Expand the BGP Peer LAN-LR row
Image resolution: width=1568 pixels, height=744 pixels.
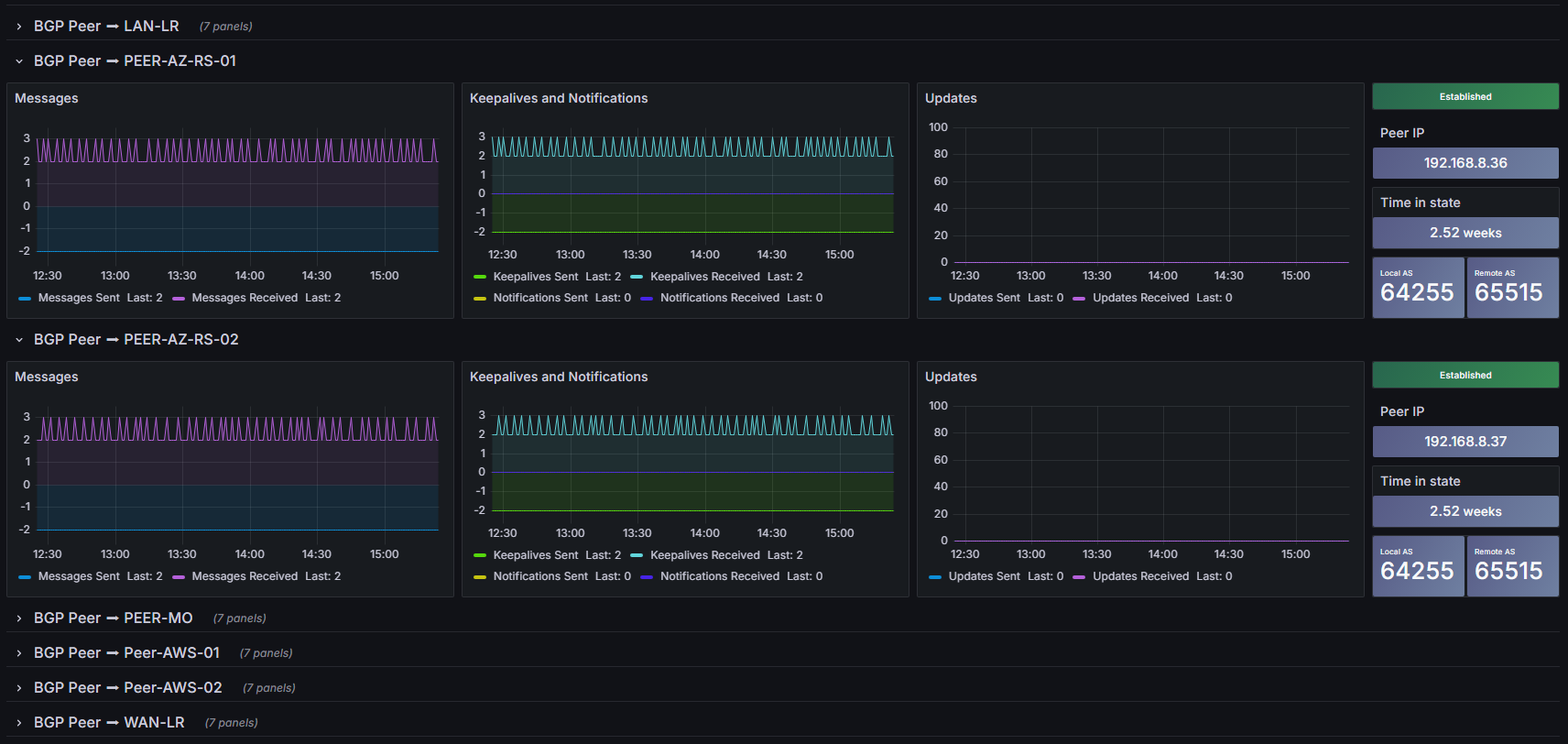pos(106,26)
